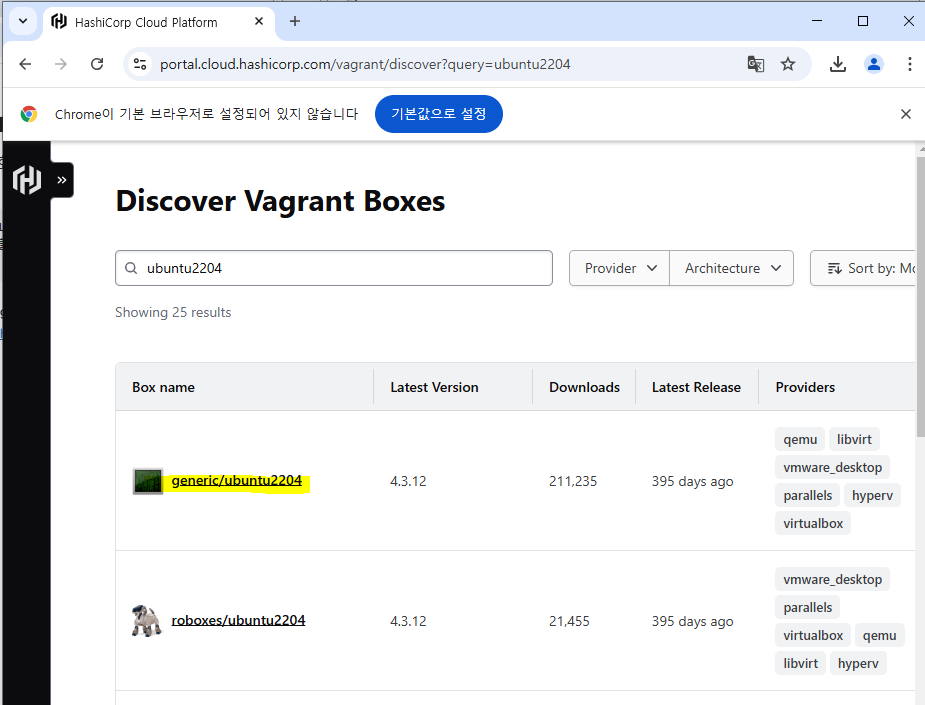
Task: Click the search box containing ubuntu2204
Action: click(334, 268)
